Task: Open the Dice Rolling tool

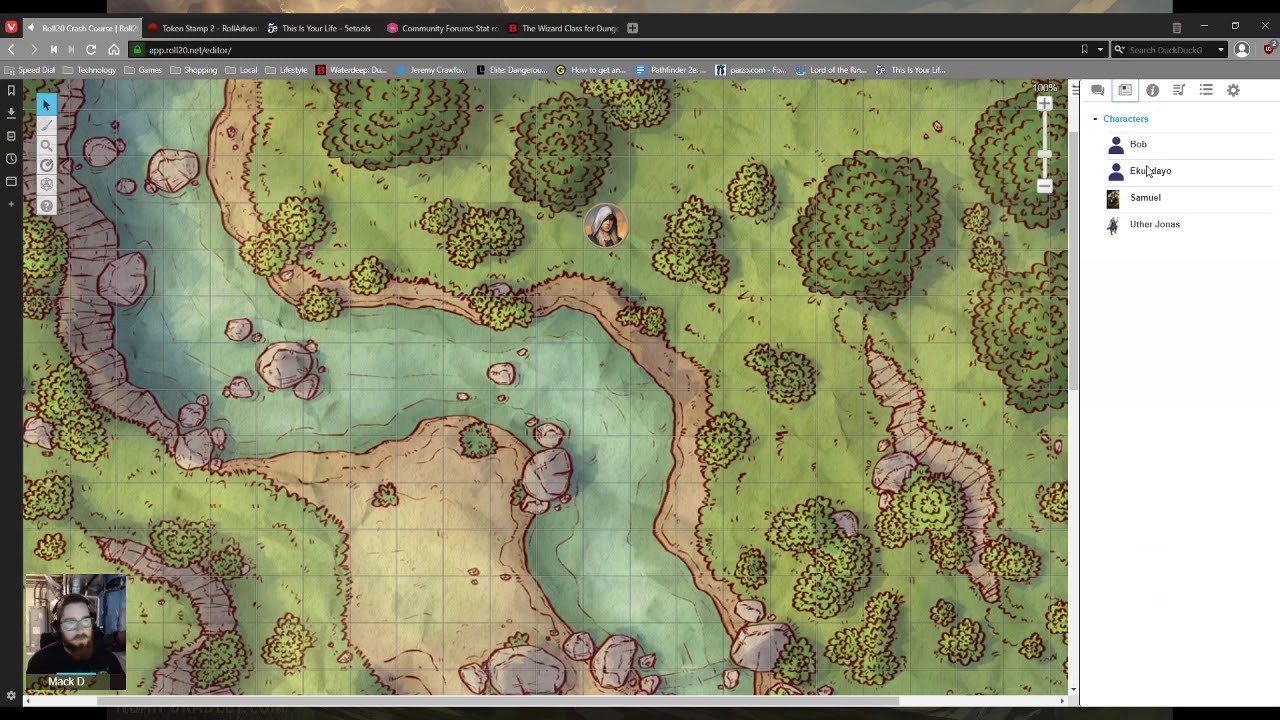Action: (46, 185)
